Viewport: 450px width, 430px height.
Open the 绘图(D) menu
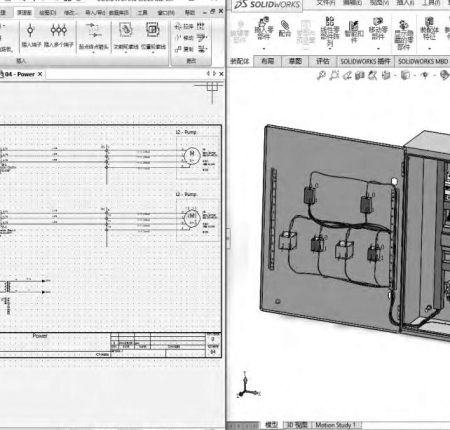[x=48, y=13]
